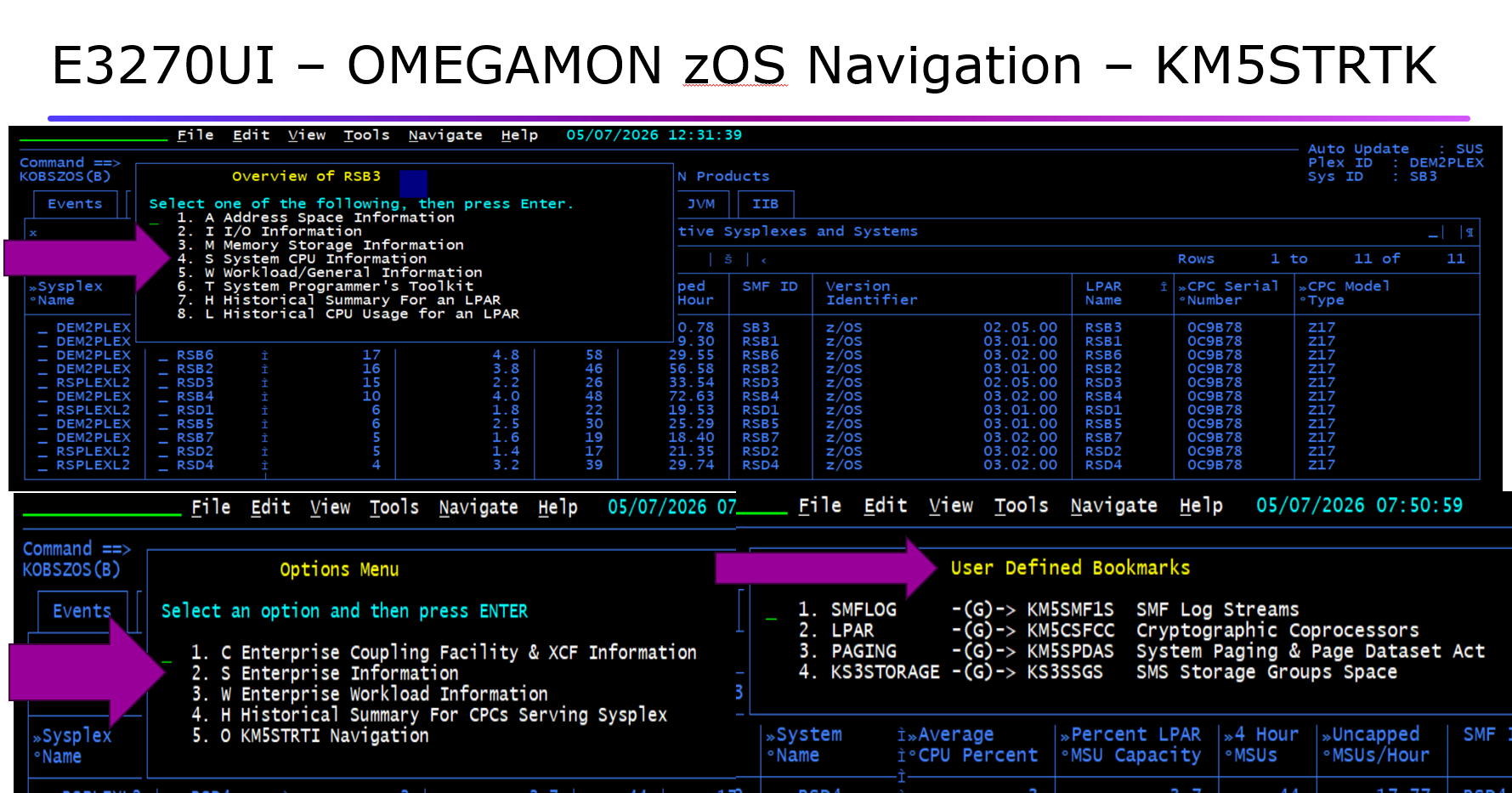Select option 8 Historical CPU Usage for an LPAR

pos(348,314)
